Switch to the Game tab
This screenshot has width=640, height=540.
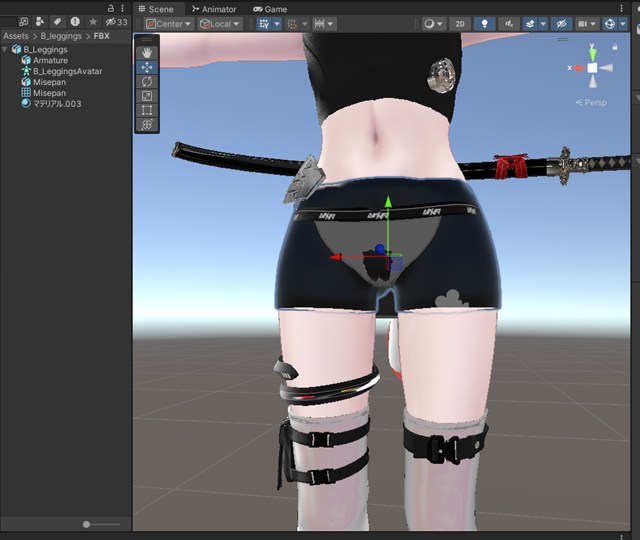tap(269, 9)
